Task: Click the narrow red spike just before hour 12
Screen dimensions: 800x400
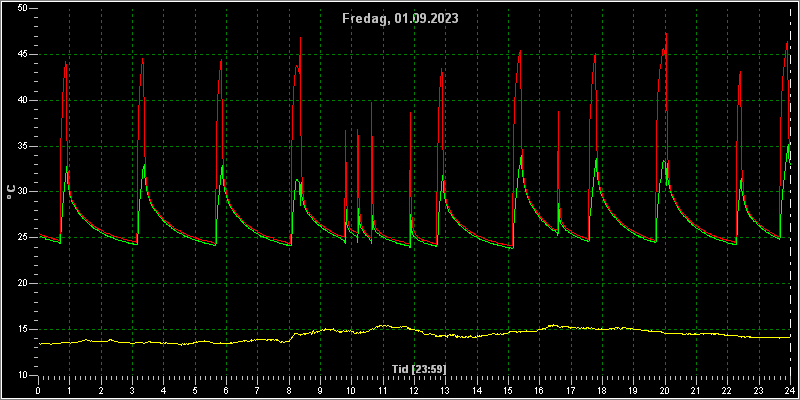Action: click(x=410, y=114)
